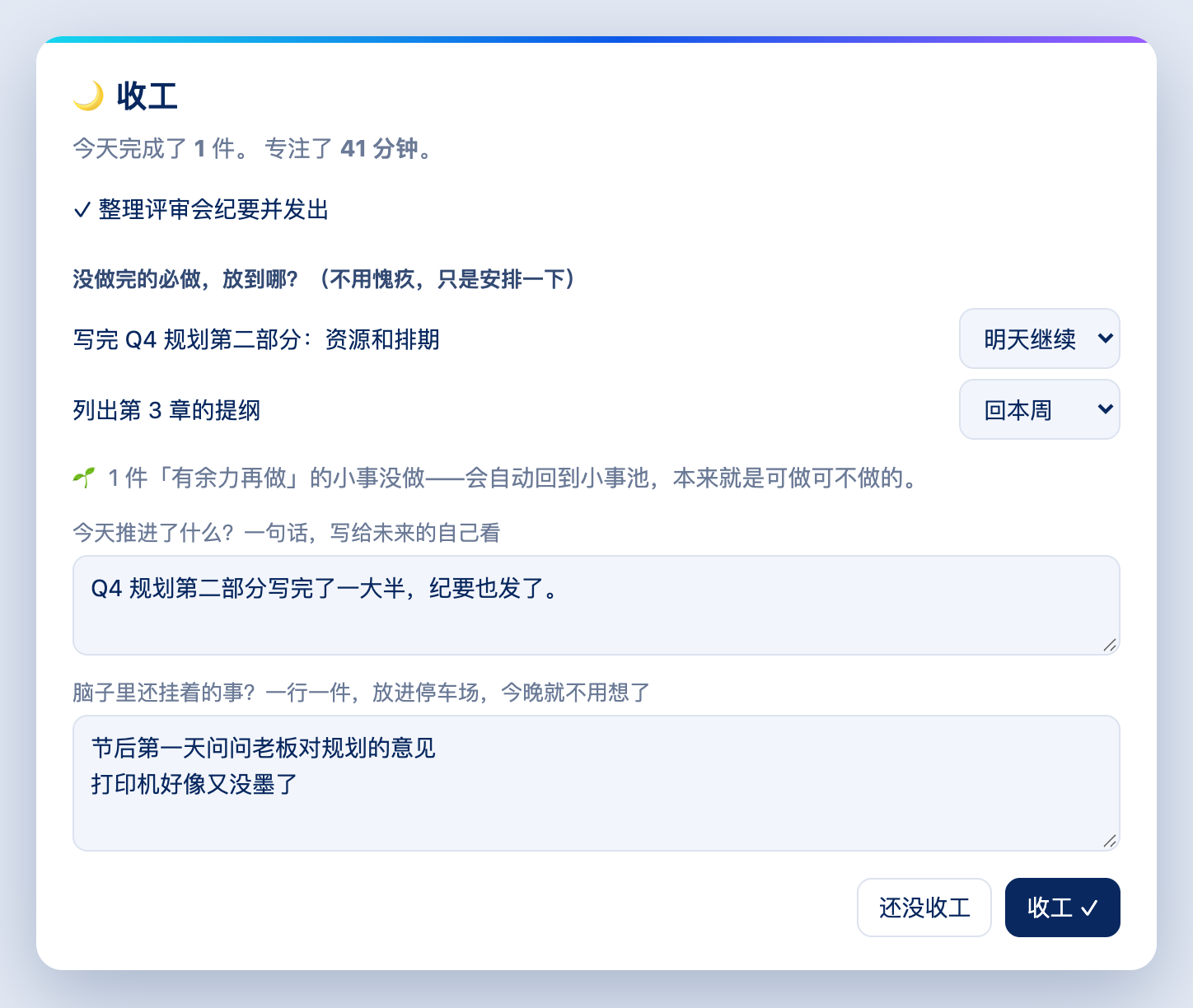The image size is (1193, 1008).
Task: Click the 停车场 text area with 打印机 note
Action: coord(596,783)
